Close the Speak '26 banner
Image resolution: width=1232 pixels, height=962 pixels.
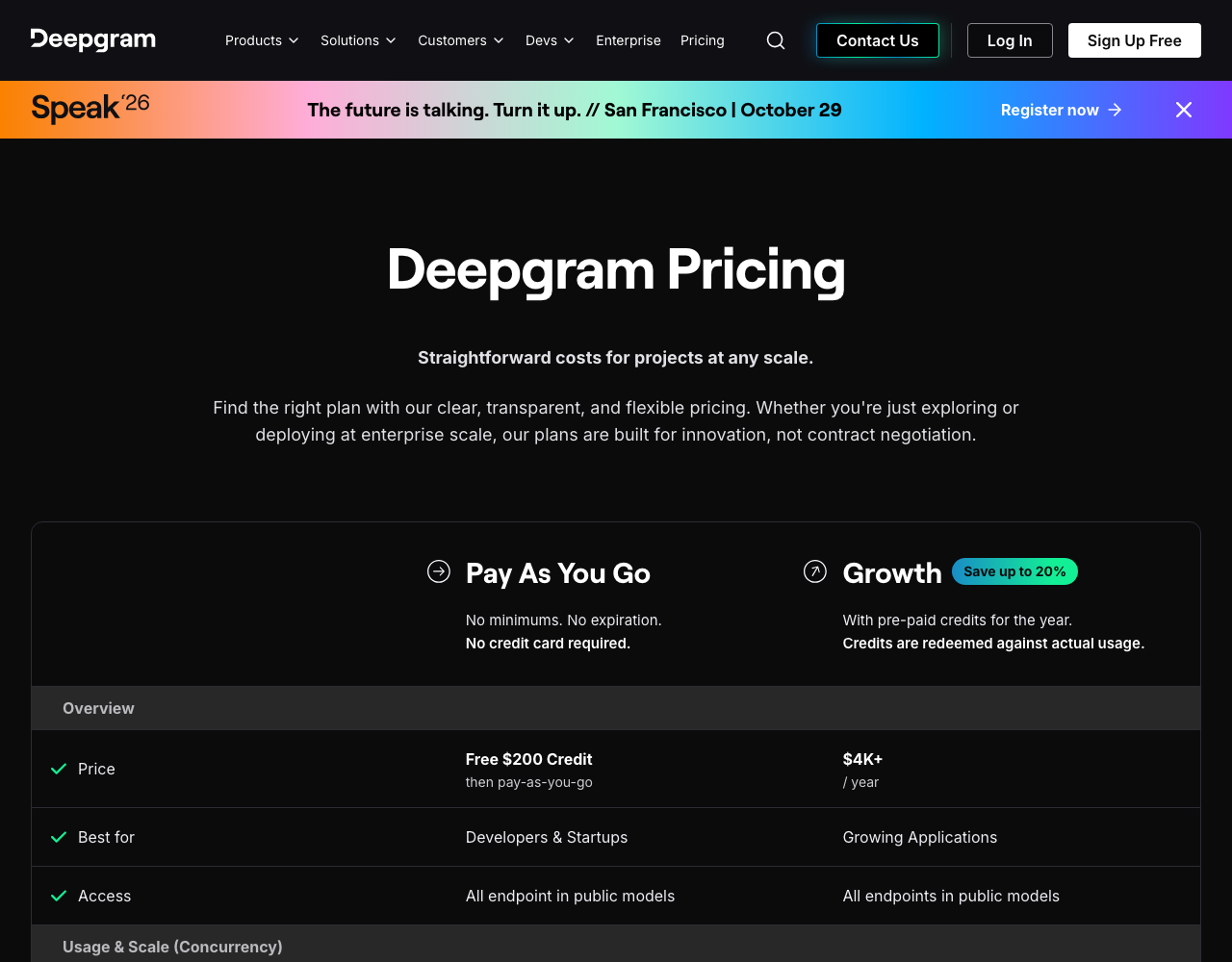coord(1184,110)
